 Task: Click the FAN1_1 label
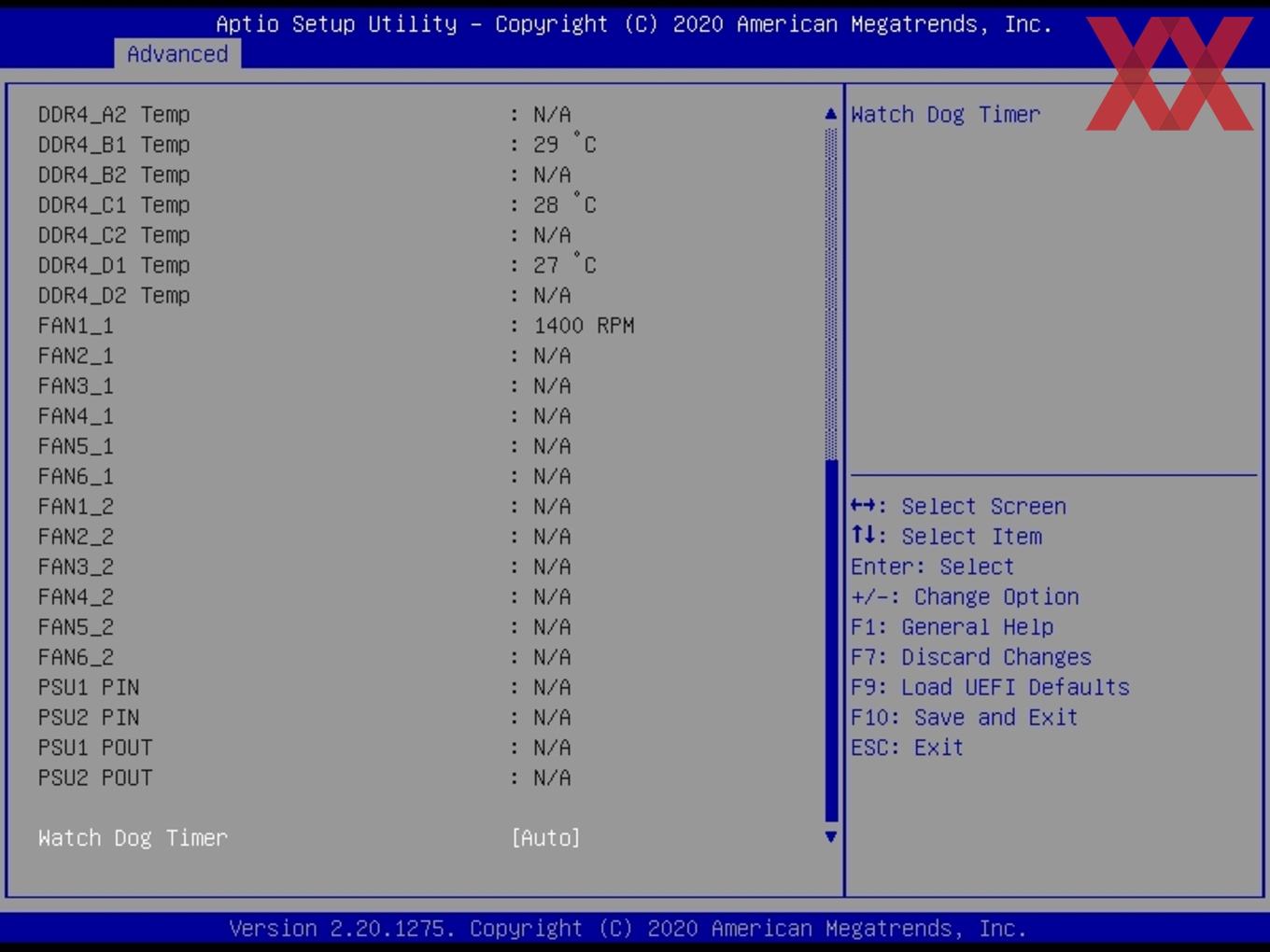pos(76,326)
